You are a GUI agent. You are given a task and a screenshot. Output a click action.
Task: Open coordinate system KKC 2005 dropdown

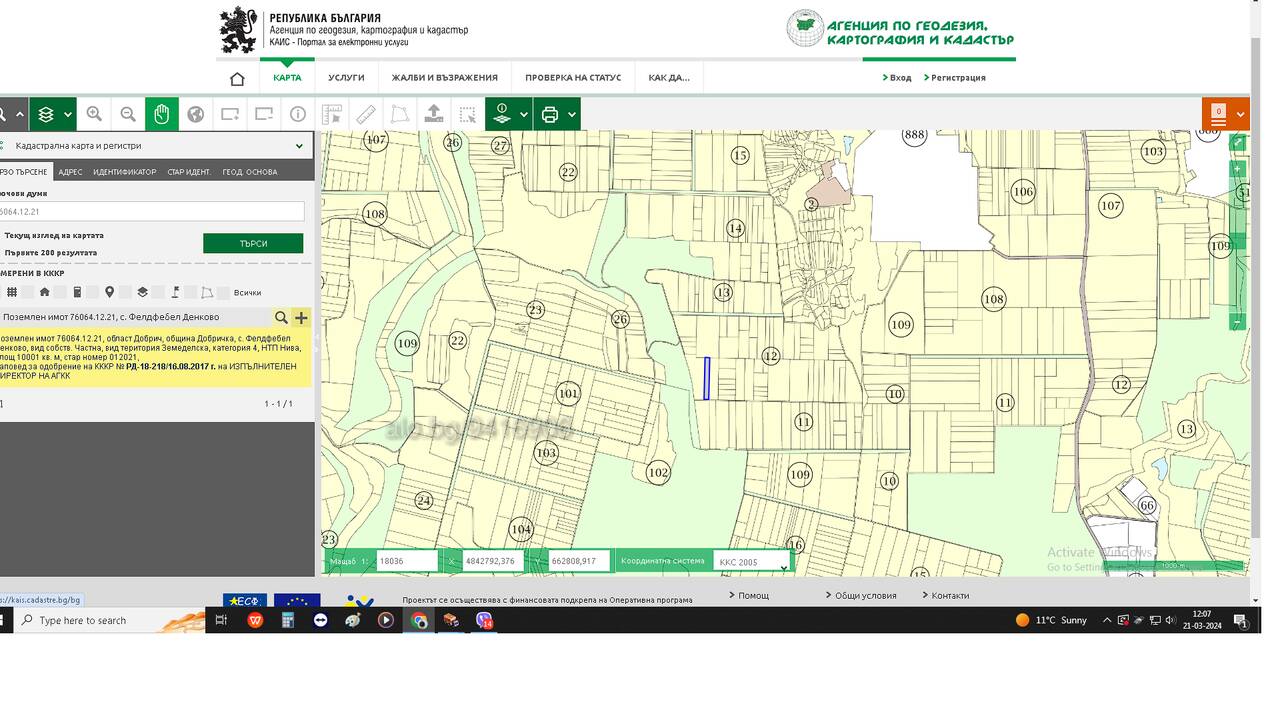click(x=752, y=562)
